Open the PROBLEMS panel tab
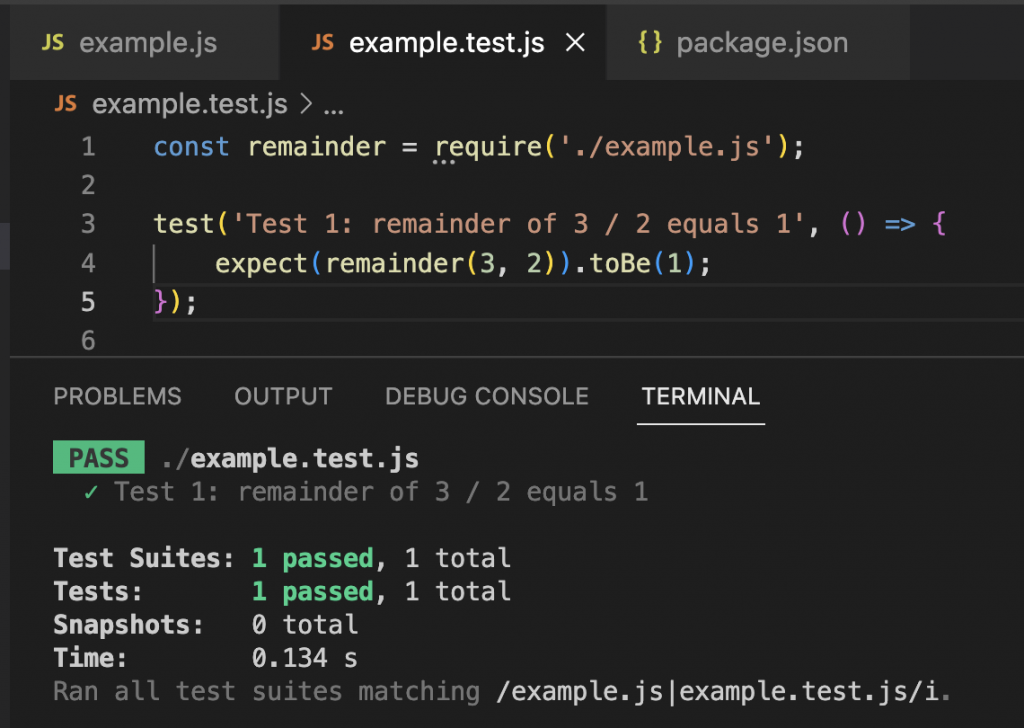1024x728 pixels. pos(117,397)
